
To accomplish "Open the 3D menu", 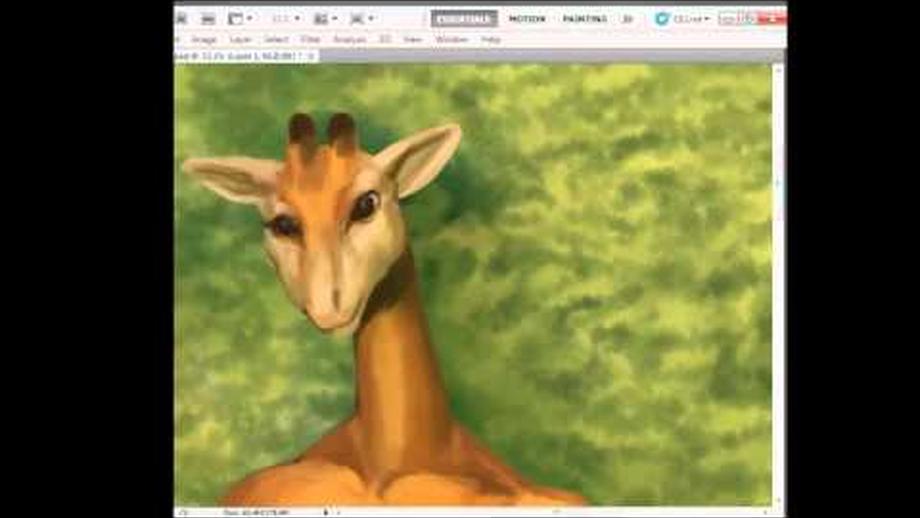I will (385, 39).
